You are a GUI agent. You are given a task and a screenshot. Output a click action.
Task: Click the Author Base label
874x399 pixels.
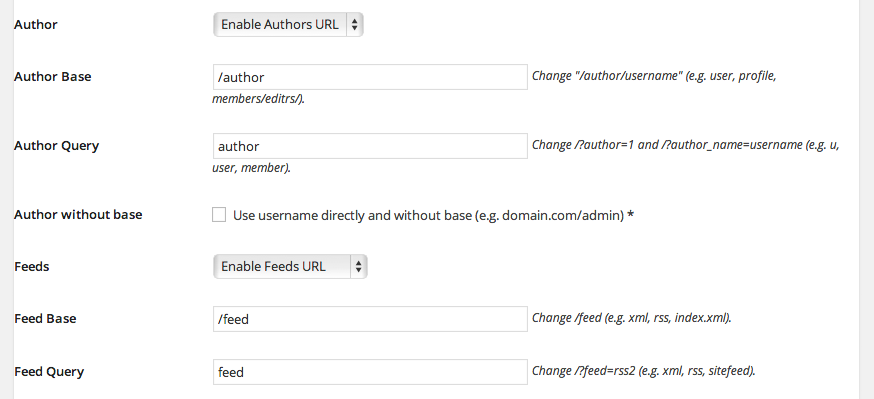[x=52, y=76]
